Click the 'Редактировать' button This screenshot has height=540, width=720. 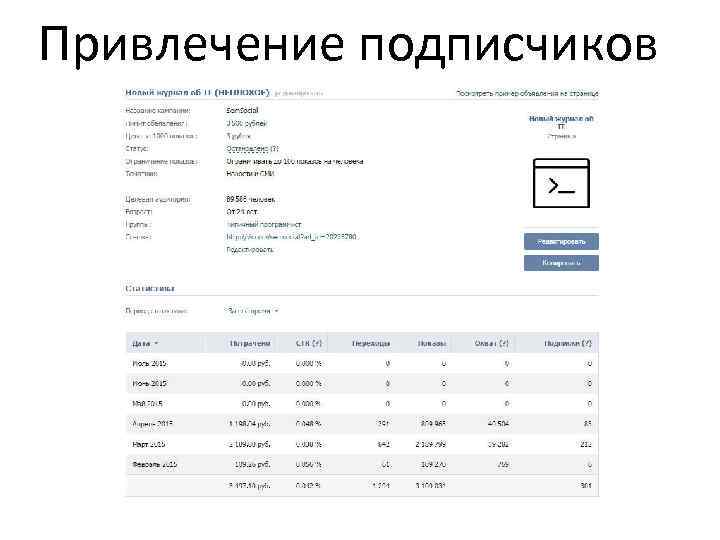pos(561,242)
